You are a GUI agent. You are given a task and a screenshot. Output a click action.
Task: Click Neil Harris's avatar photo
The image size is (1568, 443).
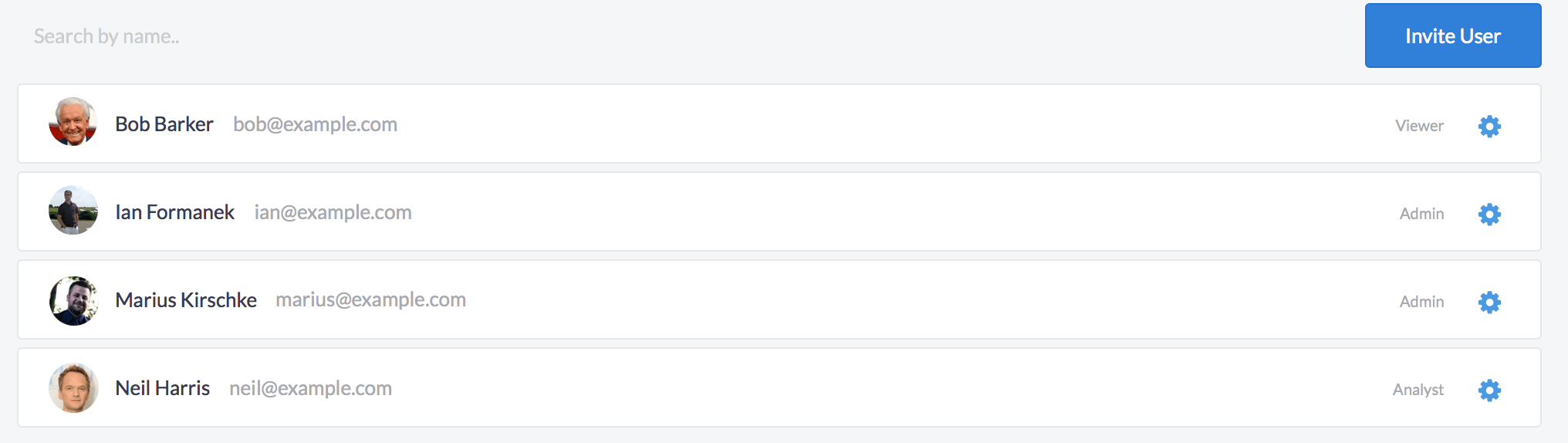tap(73, 388)
